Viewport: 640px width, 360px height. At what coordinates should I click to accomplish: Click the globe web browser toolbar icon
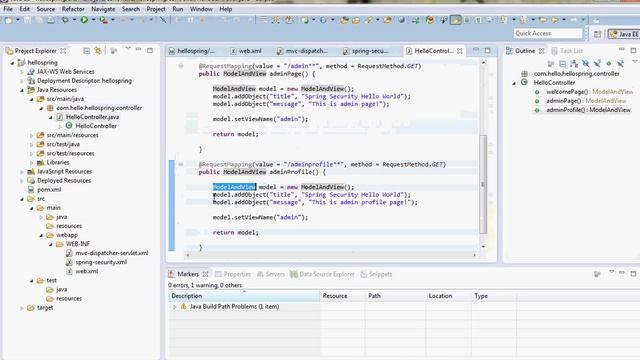pyautogui.click(x=401, y=20)
